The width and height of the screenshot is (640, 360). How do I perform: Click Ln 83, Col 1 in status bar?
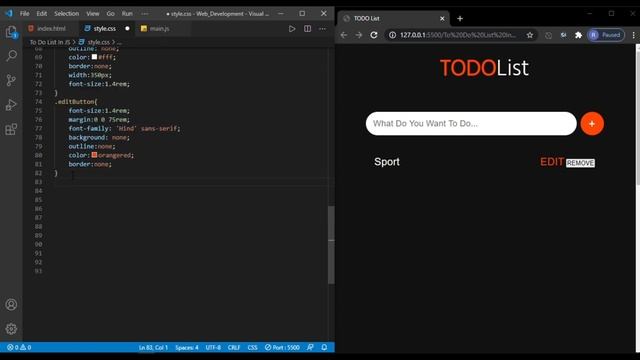click(153, 347)
